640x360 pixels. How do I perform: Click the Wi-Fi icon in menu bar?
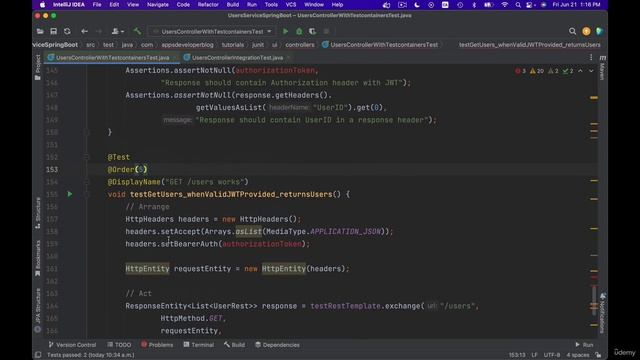505,5
